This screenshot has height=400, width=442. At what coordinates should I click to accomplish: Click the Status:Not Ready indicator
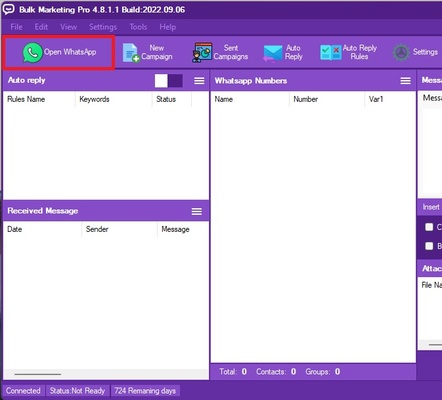[77, 391]
